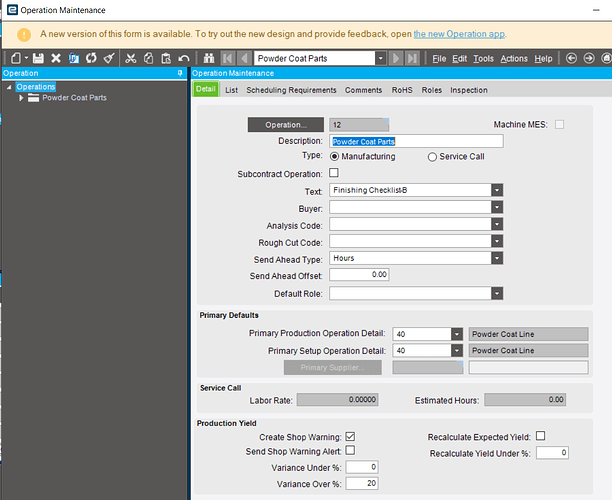The width and height of the screenshot is (612, 500).
Task: Open the new Operation app link
Action: [x=459, y=34]
